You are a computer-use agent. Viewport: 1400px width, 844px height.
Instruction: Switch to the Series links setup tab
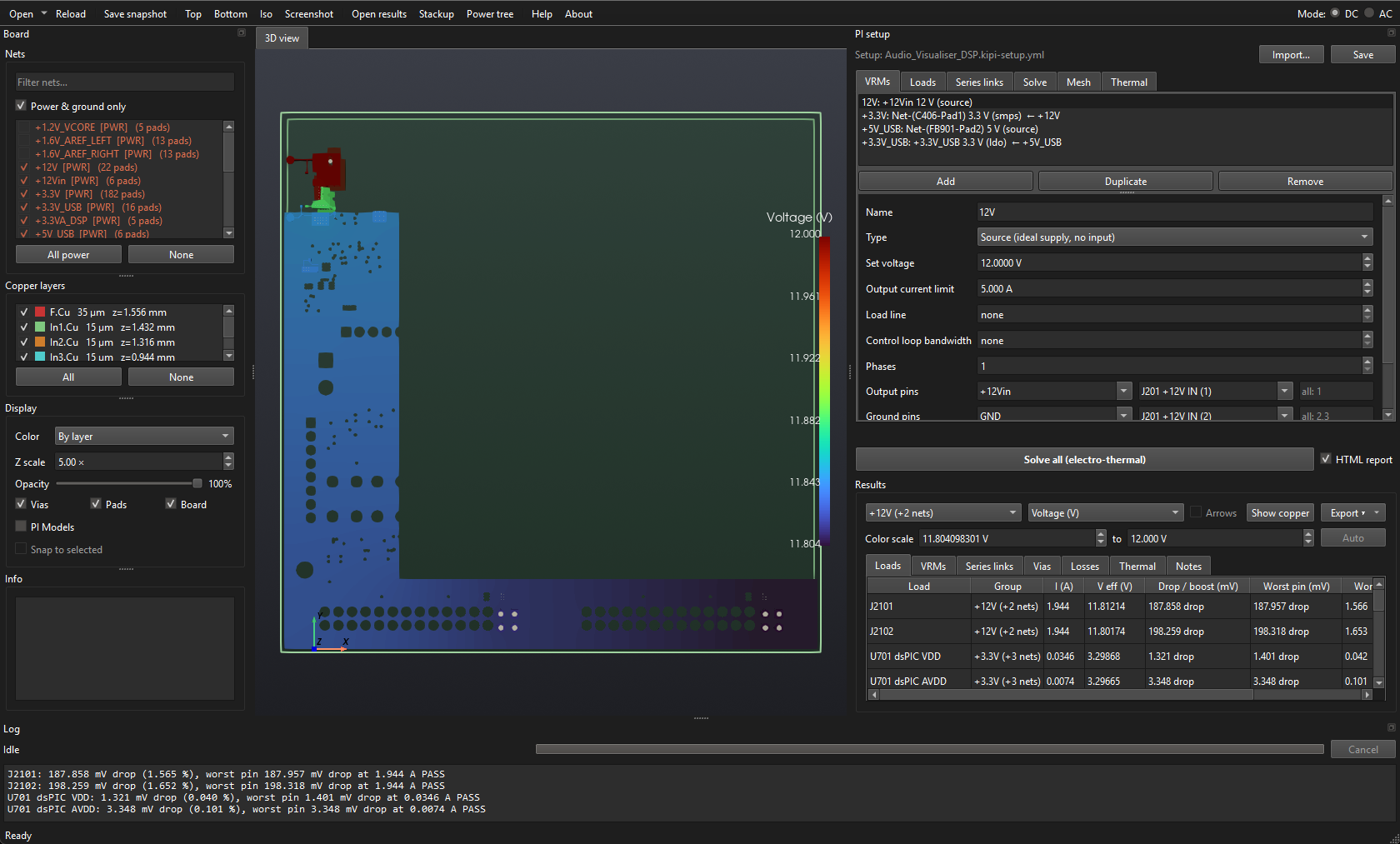[x=979, y=82]
